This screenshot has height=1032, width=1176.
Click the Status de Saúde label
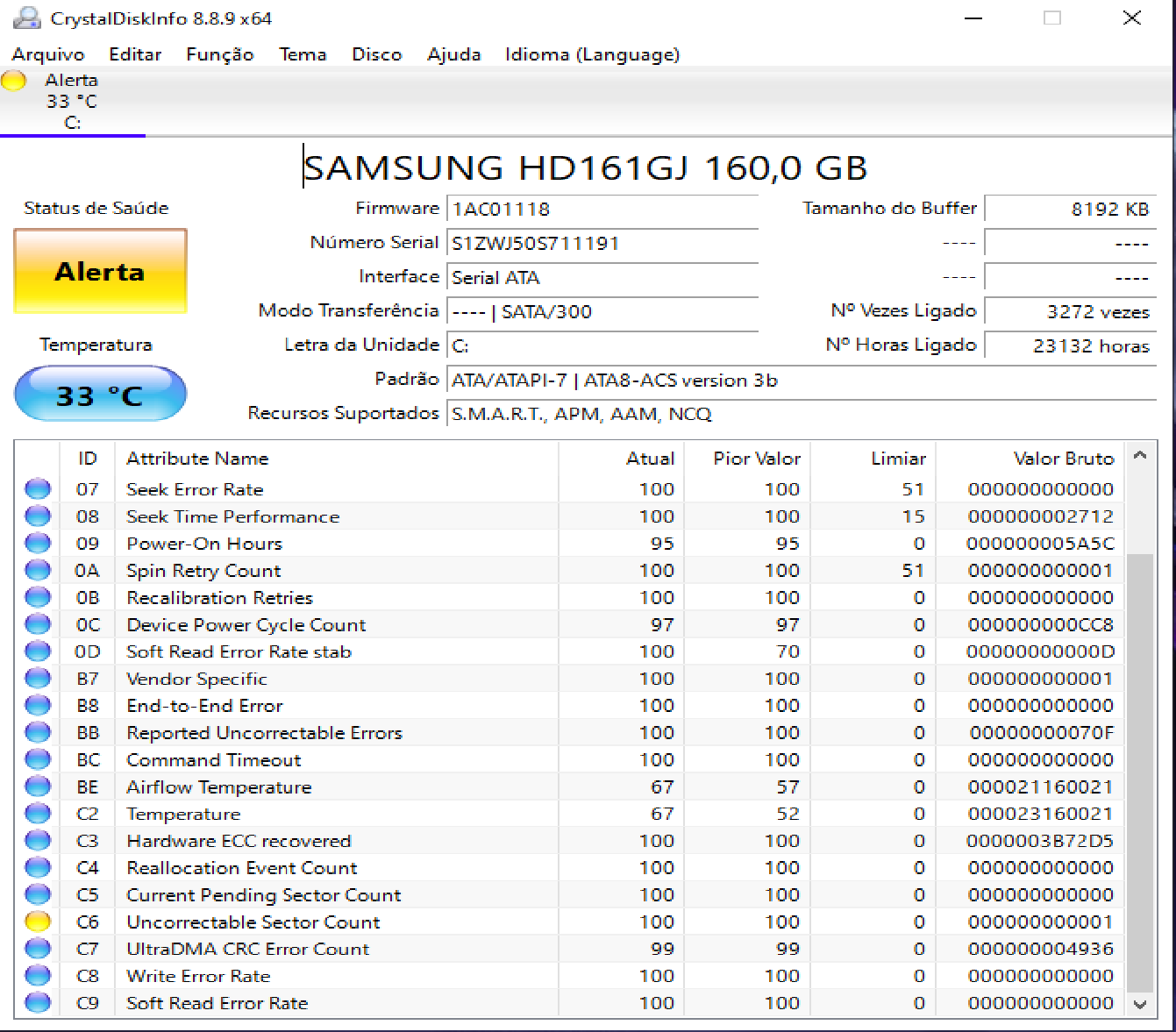(x=96, y=208)
